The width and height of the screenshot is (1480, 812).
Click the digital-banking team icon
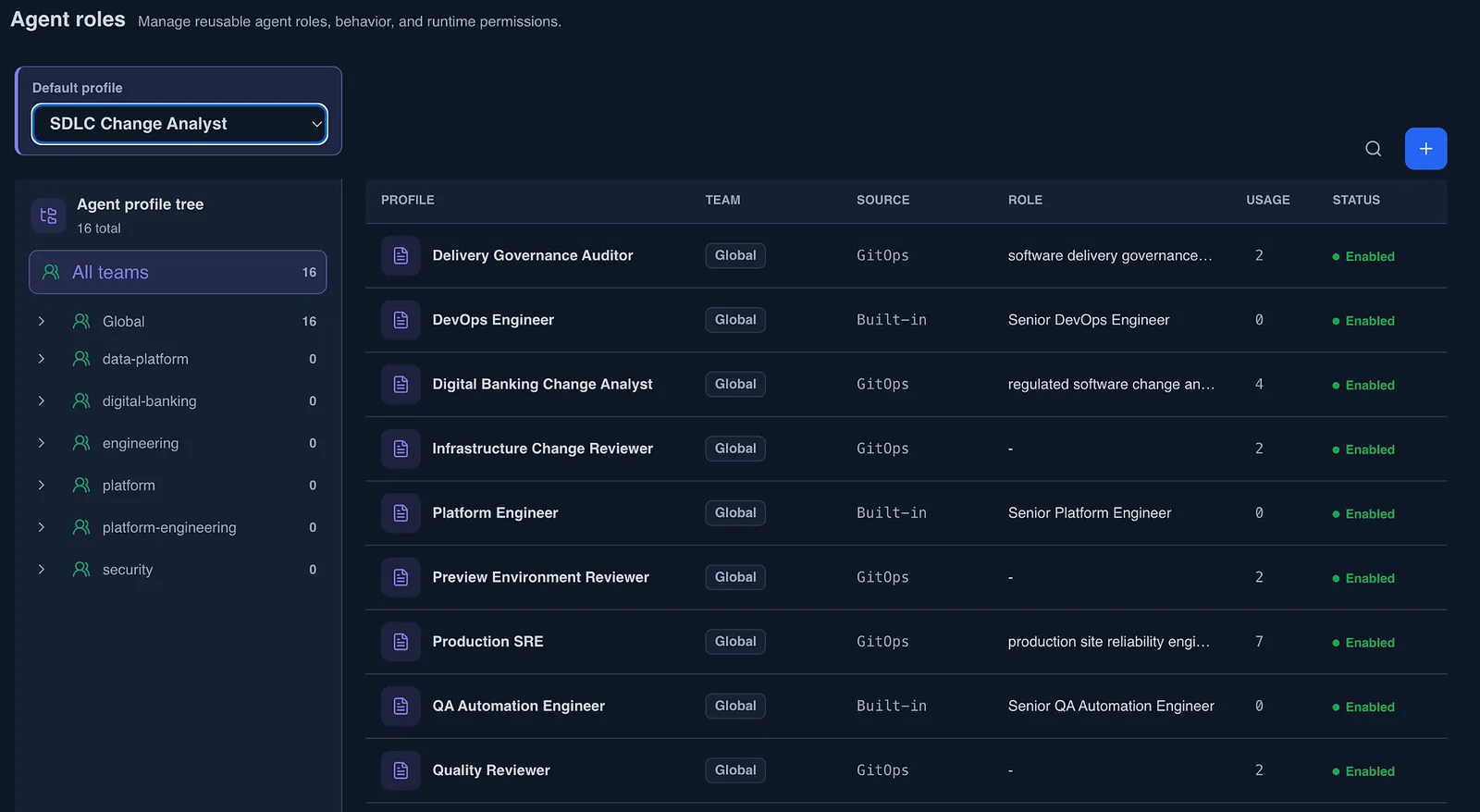tap(81, 400)
